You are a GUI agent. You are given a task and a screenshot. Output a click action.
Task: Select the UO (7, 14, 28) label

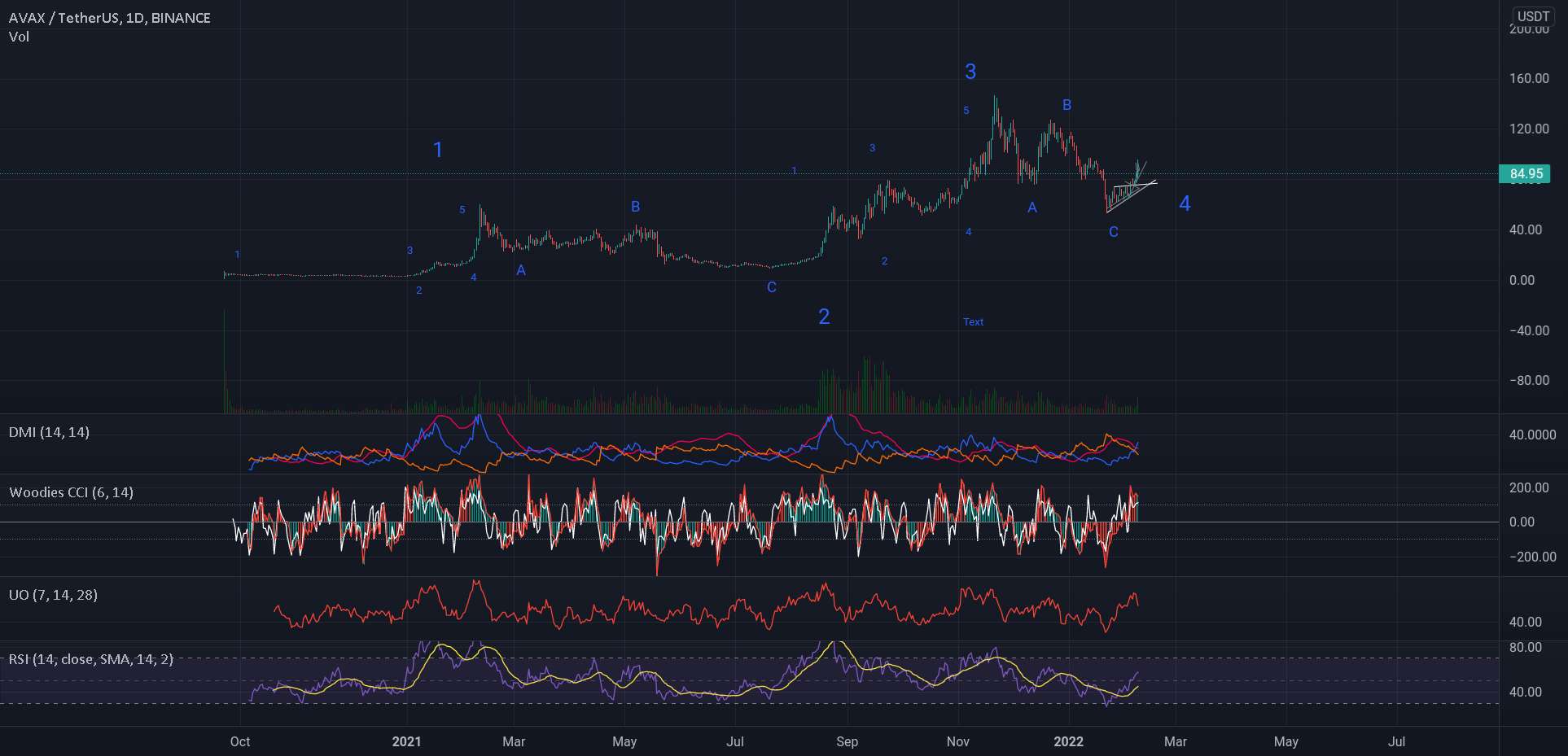click(53, 595)
